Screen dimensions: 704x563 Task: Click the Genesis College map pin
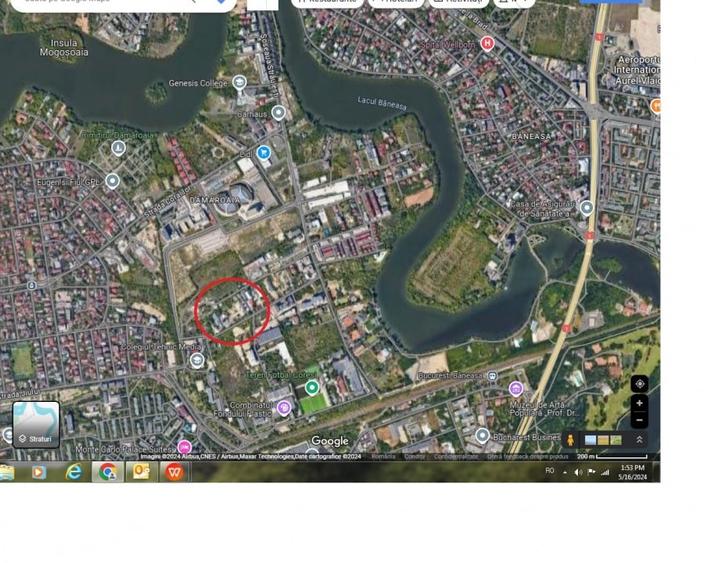[x=240, y=83]
